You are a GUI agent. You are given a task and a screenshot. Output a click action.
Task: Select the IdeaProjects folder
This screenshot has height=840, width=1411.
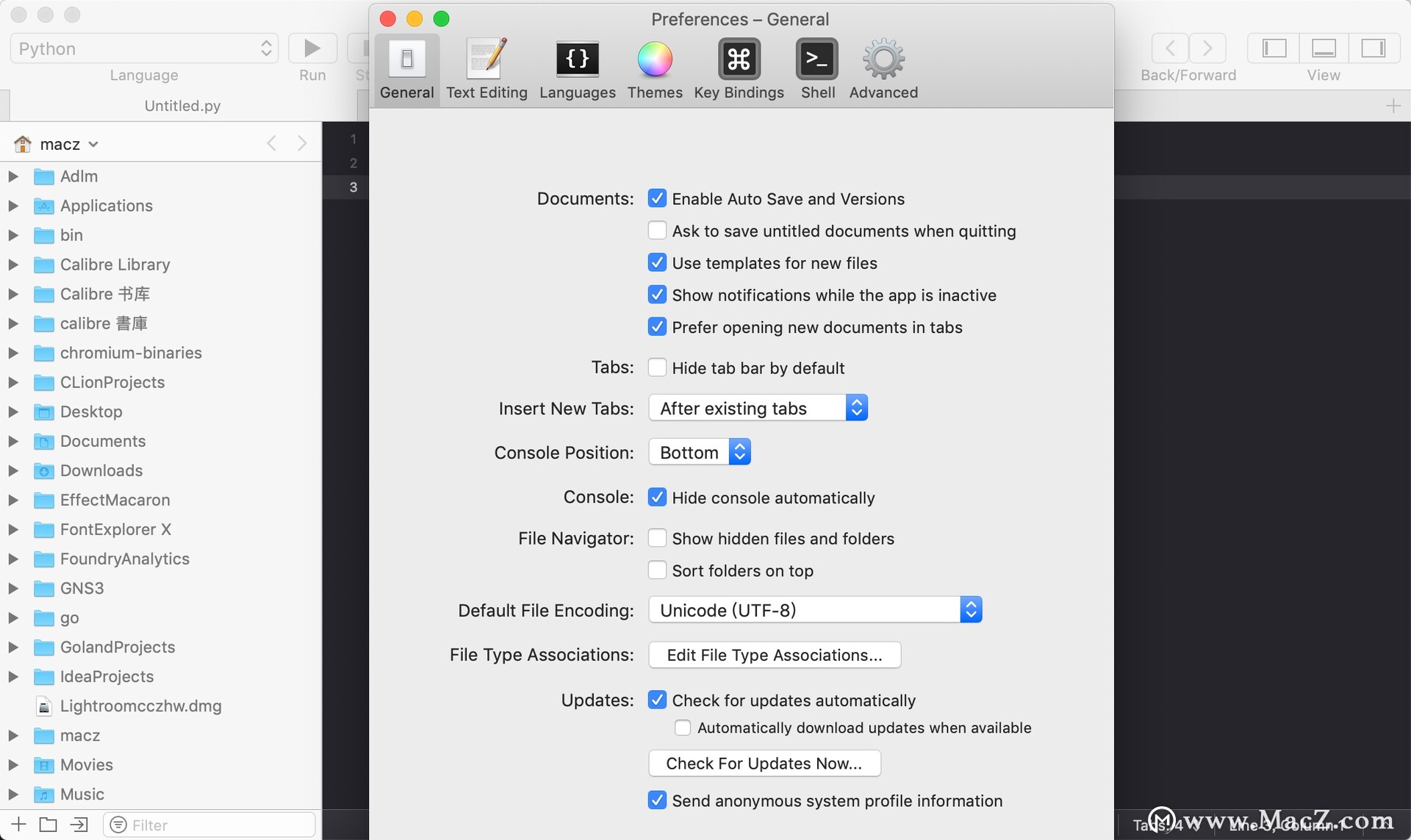pyautogui.click(x=161, y=677)
